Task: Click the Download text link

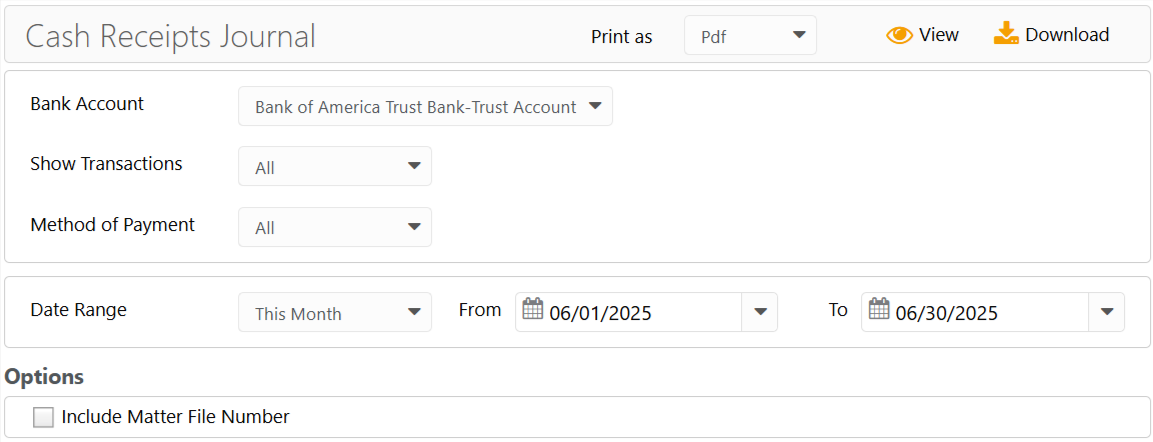Action: 1067,35
